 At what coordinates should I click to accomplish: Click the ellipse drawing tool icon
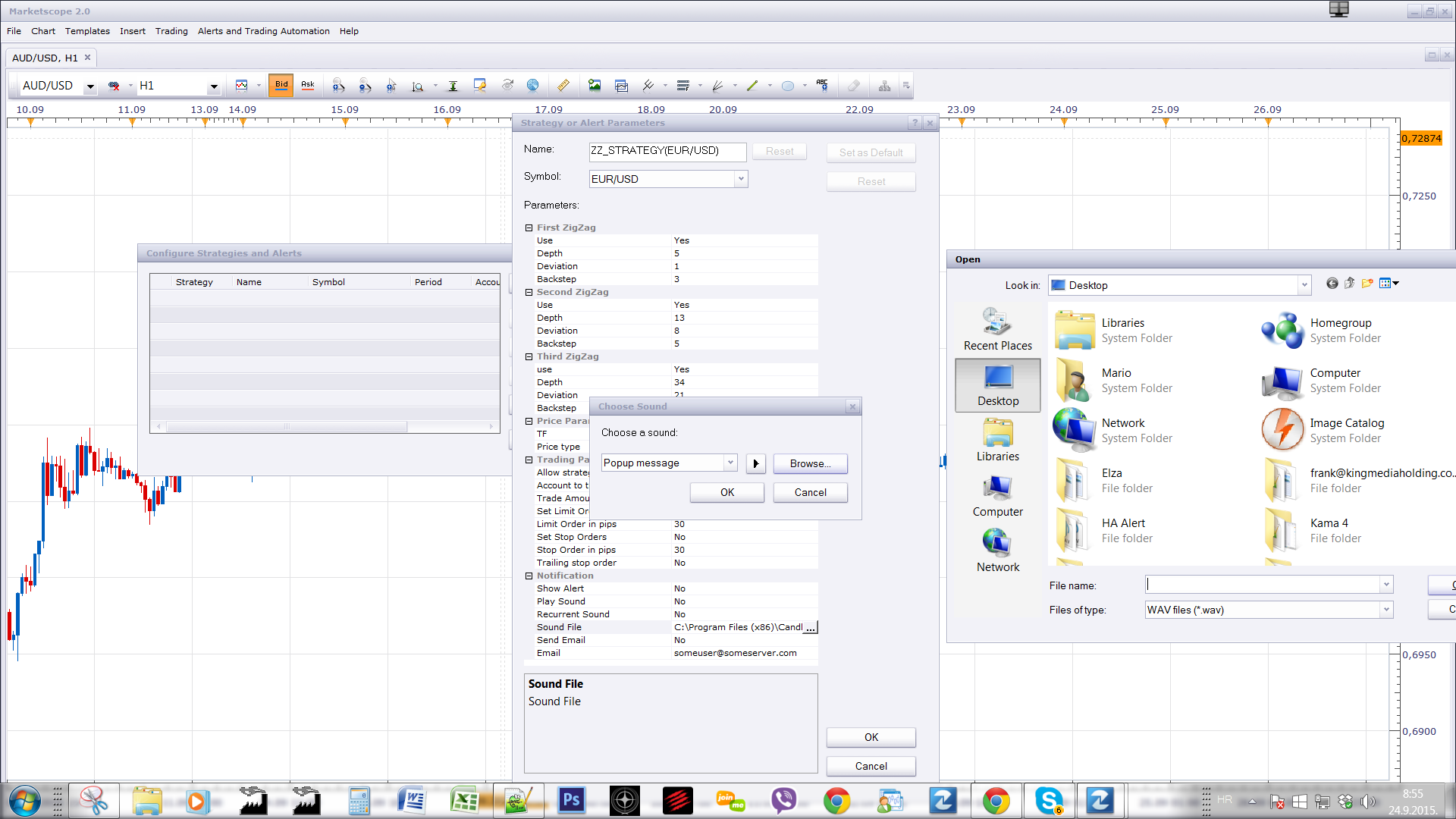pos(788,86)
